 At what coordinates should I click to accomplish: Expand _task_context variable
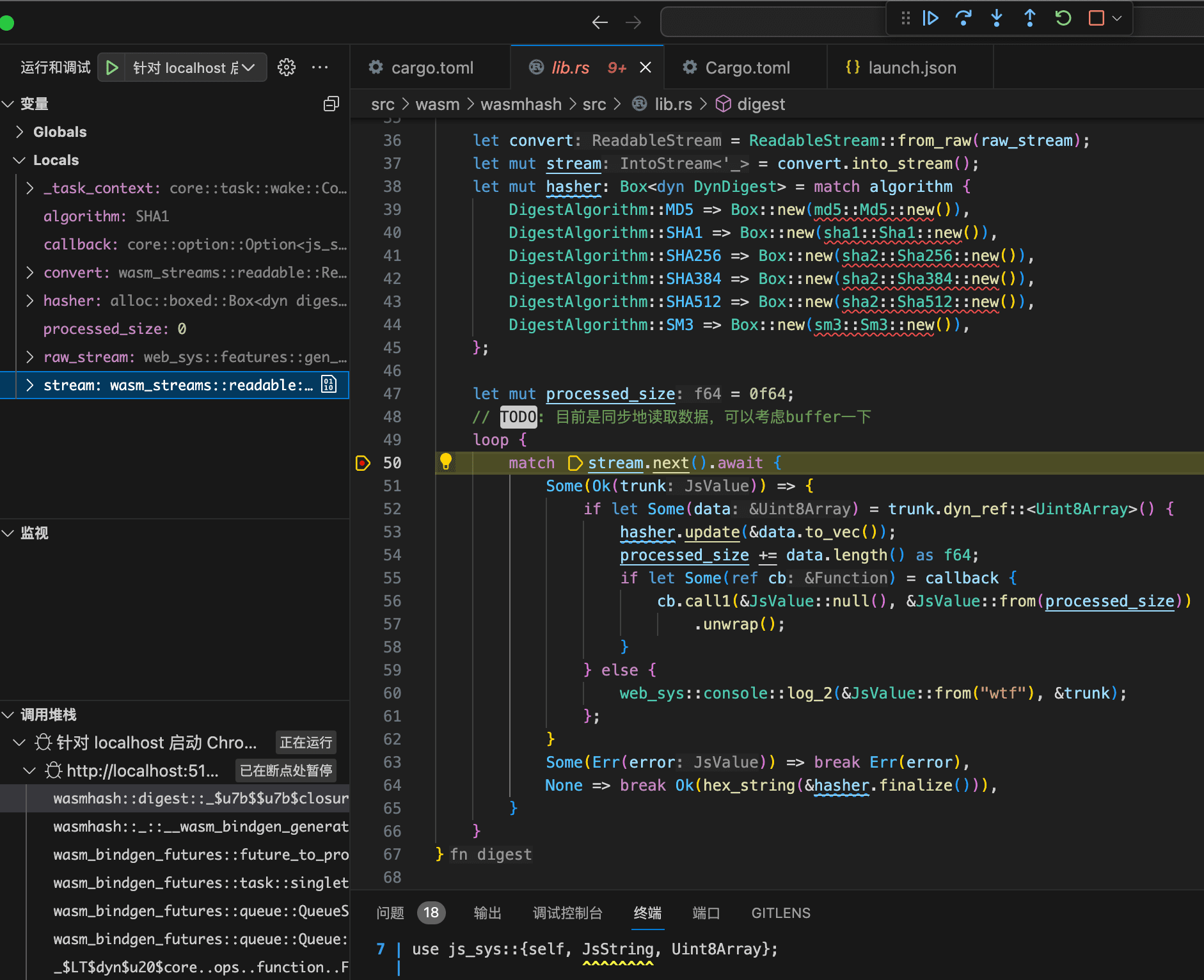(30, 188)
